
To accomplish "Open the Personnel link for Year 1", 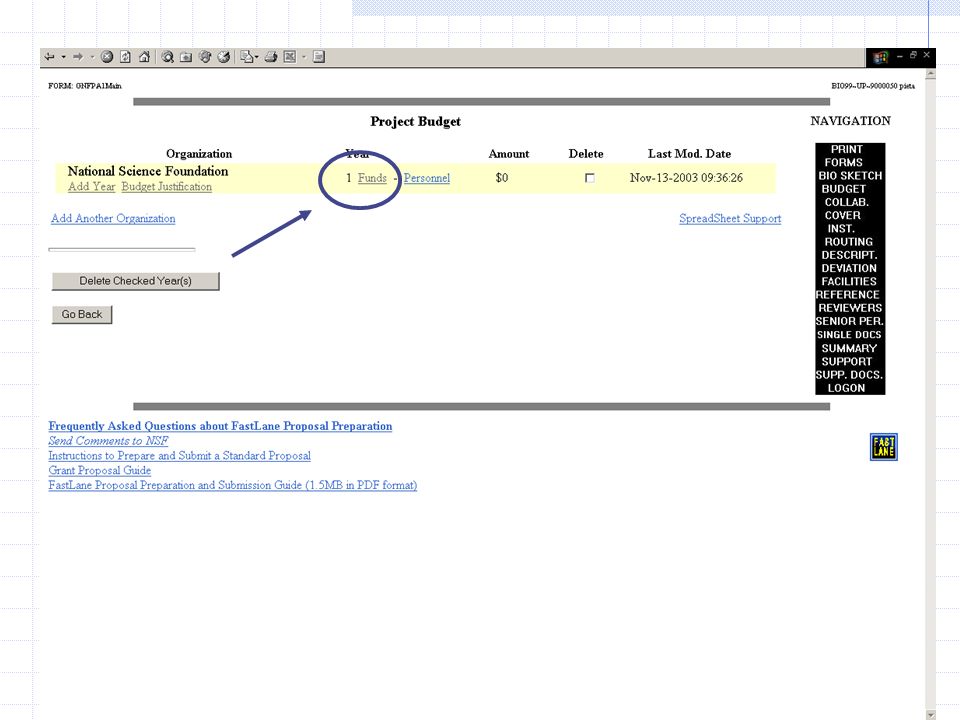I will click(x=427, y=178).
